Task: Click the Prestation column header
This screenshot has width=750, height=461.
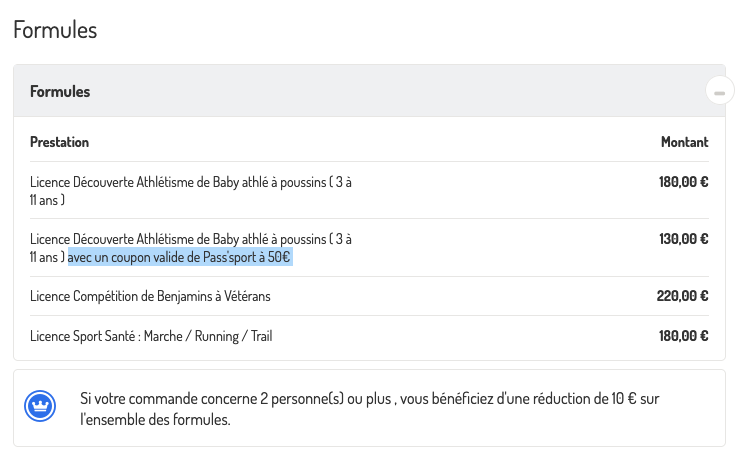Action: point(59,142)
